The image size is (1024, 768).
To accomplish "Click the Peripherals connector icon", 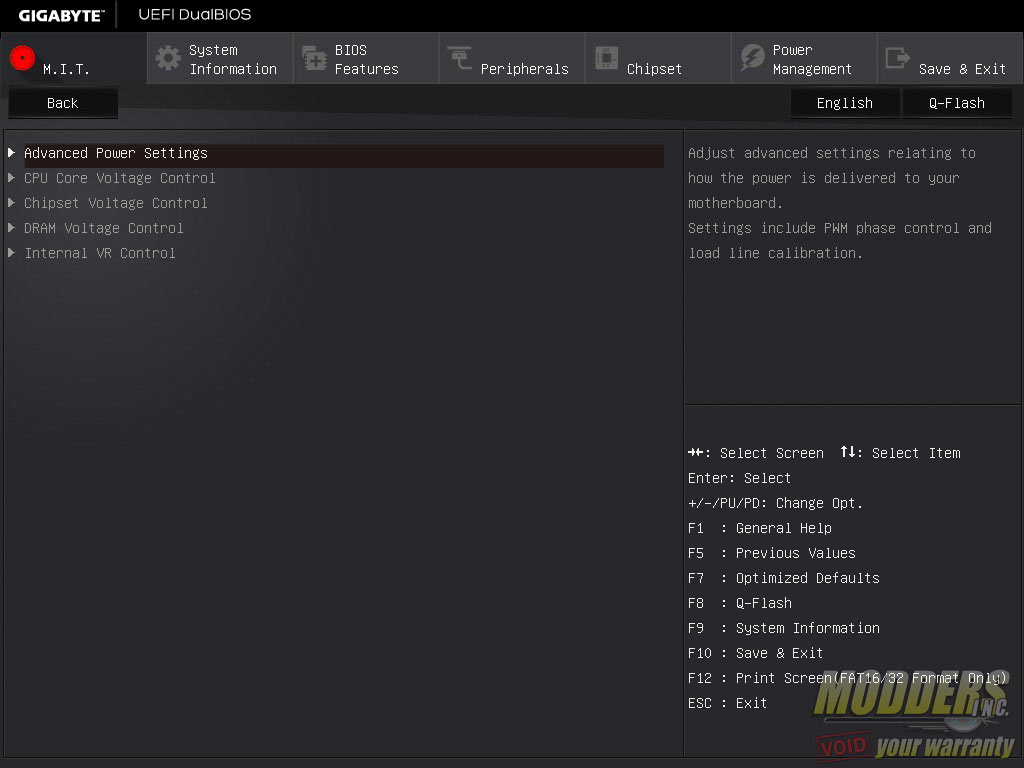I will click(460, 58).
